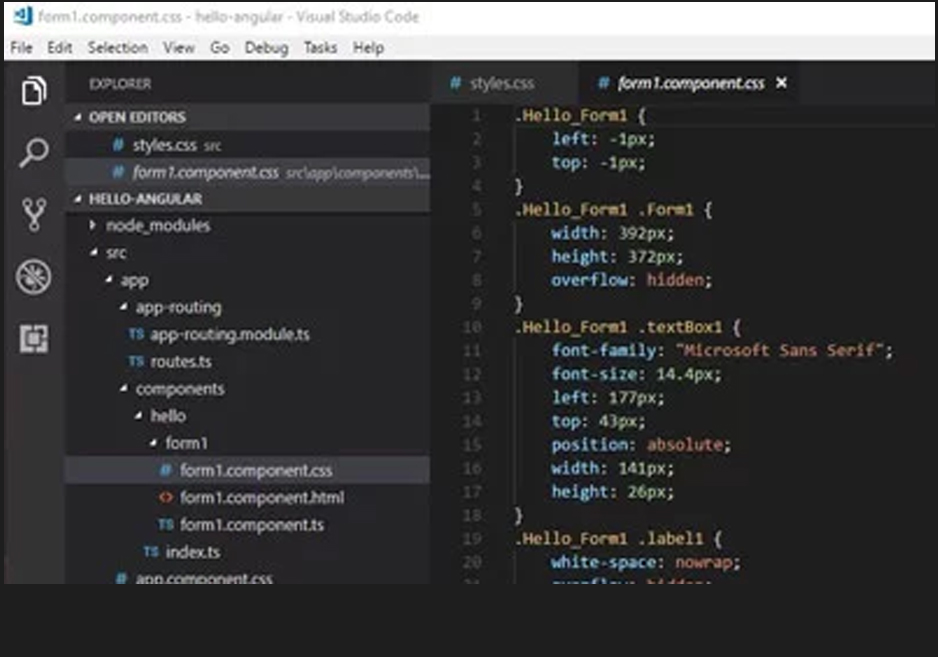Screen dimensions: 938x657
Task: Click the 'Microsoft Sans Serif' font-family value
Action: pos(779,350)
